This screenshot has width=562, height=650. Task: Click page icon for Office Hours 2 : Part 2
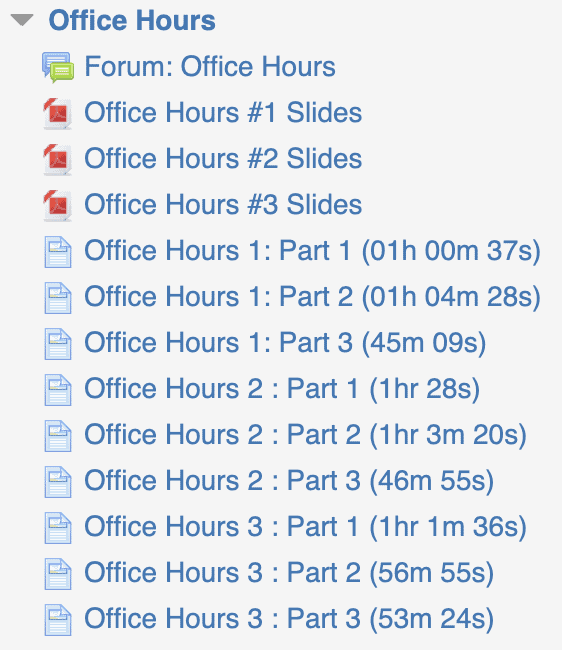click(x=58, y=436)
